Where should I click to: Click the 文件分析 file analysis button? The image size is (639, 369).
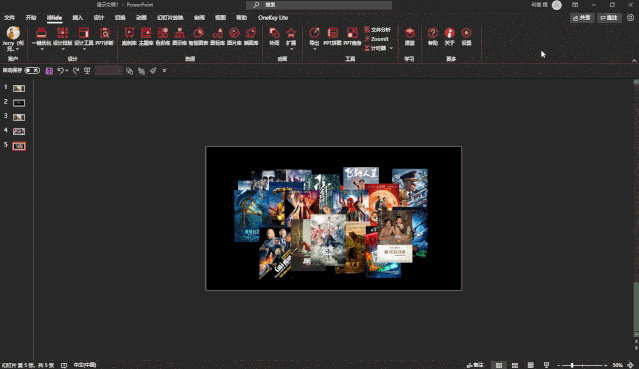tap(377, 30)
